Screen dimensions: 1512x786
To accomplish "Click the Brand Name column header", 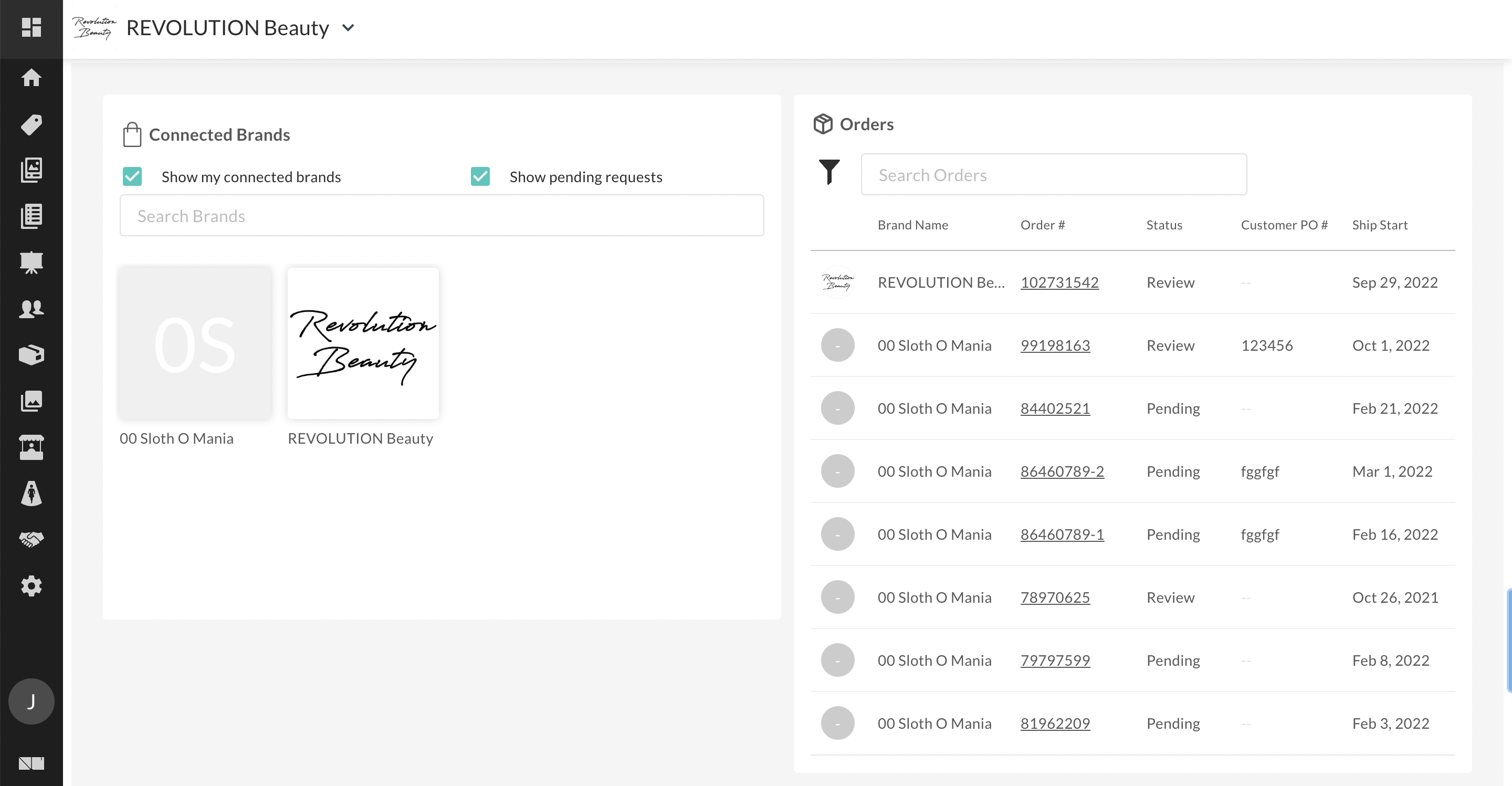I will tap(912, 225).
